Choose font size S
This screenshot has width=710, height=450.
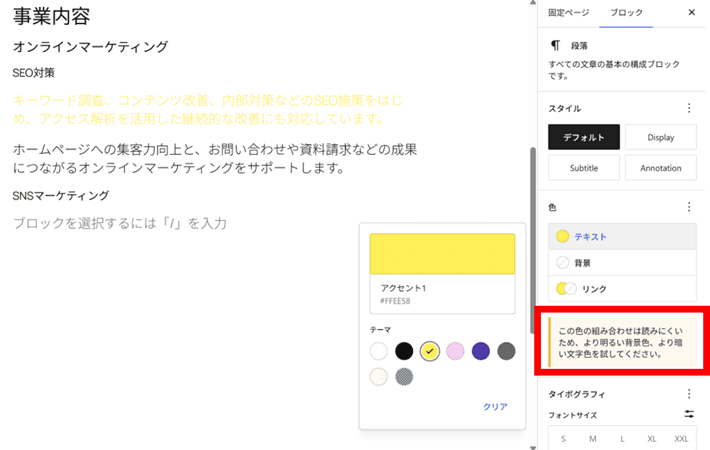pos(563,438)
